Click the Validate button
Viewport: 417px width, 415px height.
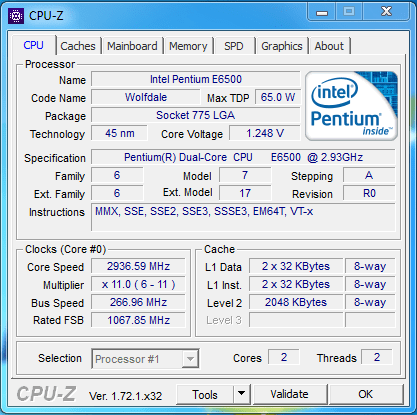[x=289, y=394]
